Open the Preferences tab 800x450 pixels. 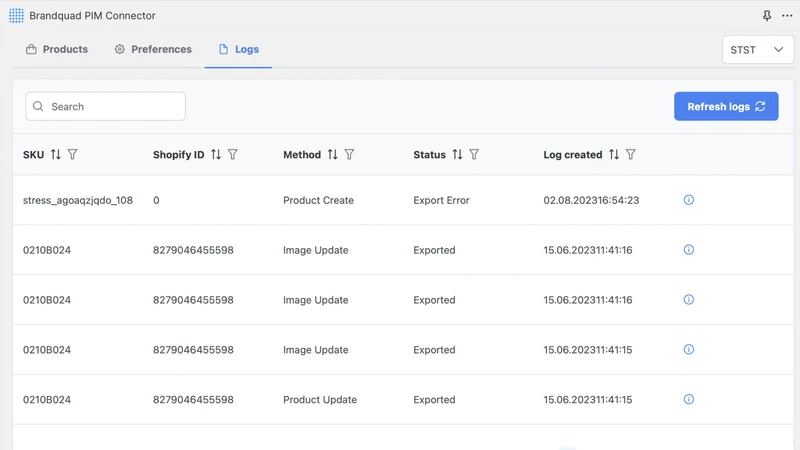153,49
